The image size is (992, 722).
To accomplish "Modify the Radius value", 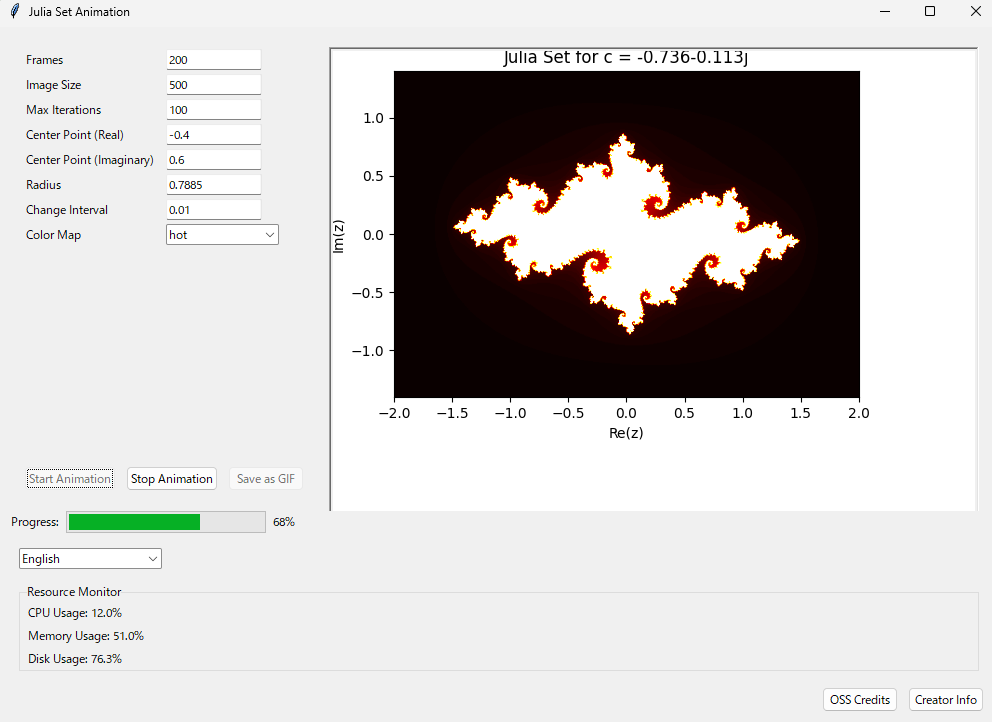I will coord(213,184).
